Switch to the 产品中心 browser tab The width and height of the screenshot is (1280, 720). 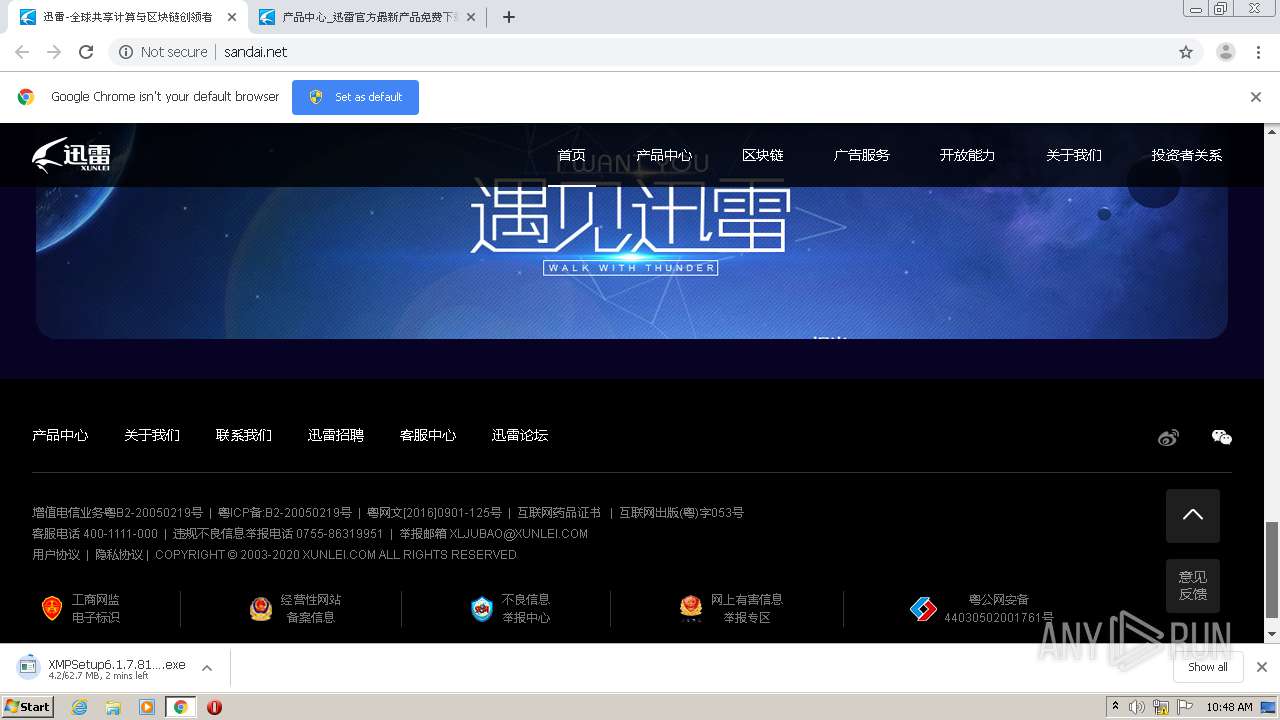[x=366, y=17]
